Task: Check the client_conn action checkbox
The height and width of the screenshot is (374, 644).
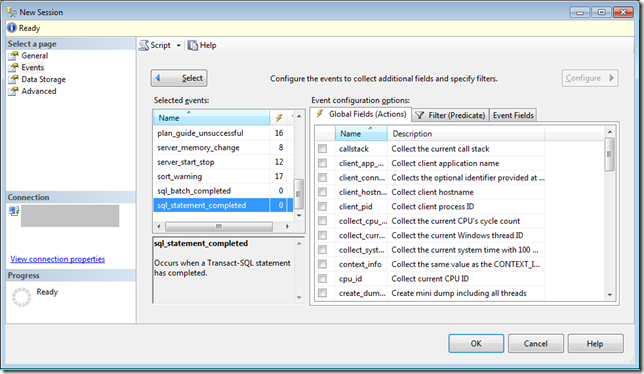Action: (x=322, y=177)
